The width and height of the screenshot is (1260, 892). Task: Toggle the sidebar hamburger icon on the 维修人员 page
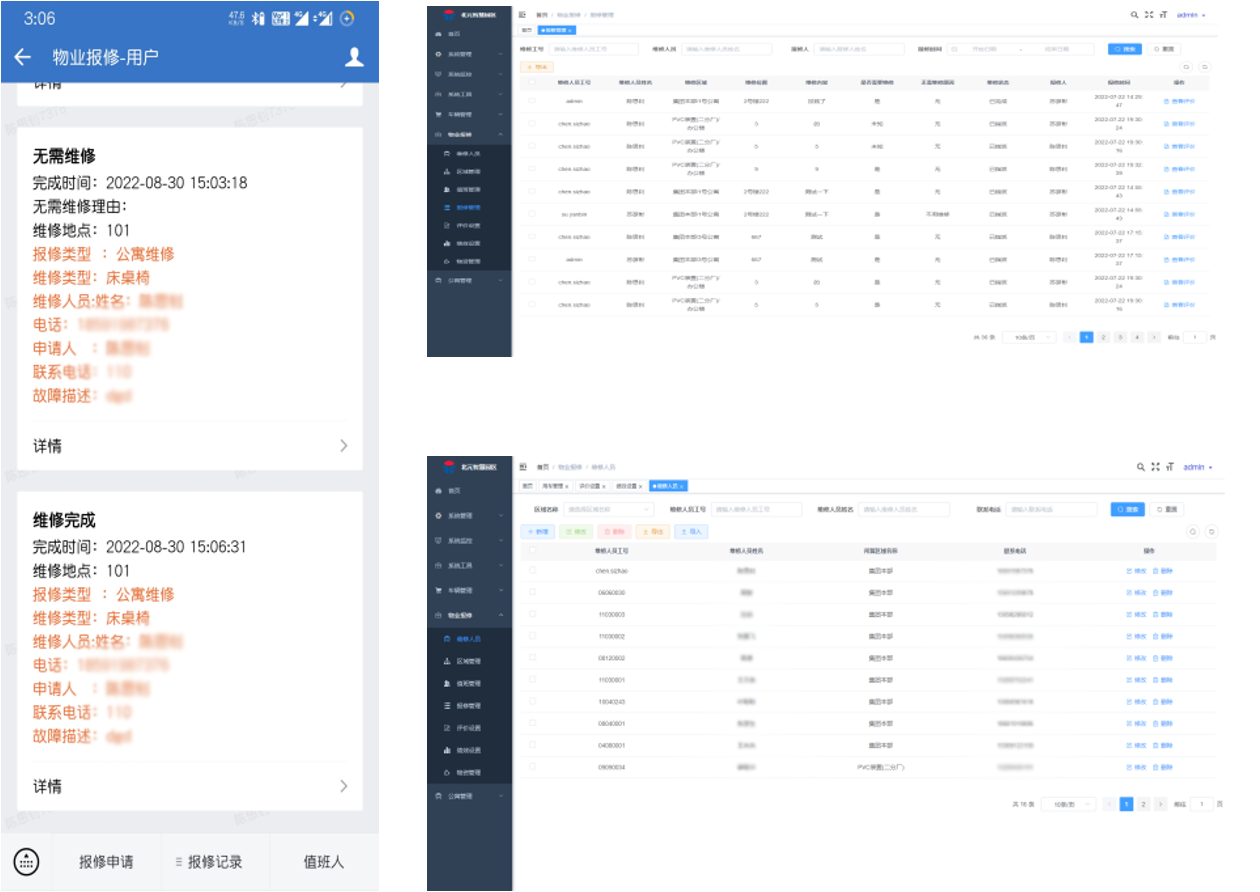click(x=523, y=467)
